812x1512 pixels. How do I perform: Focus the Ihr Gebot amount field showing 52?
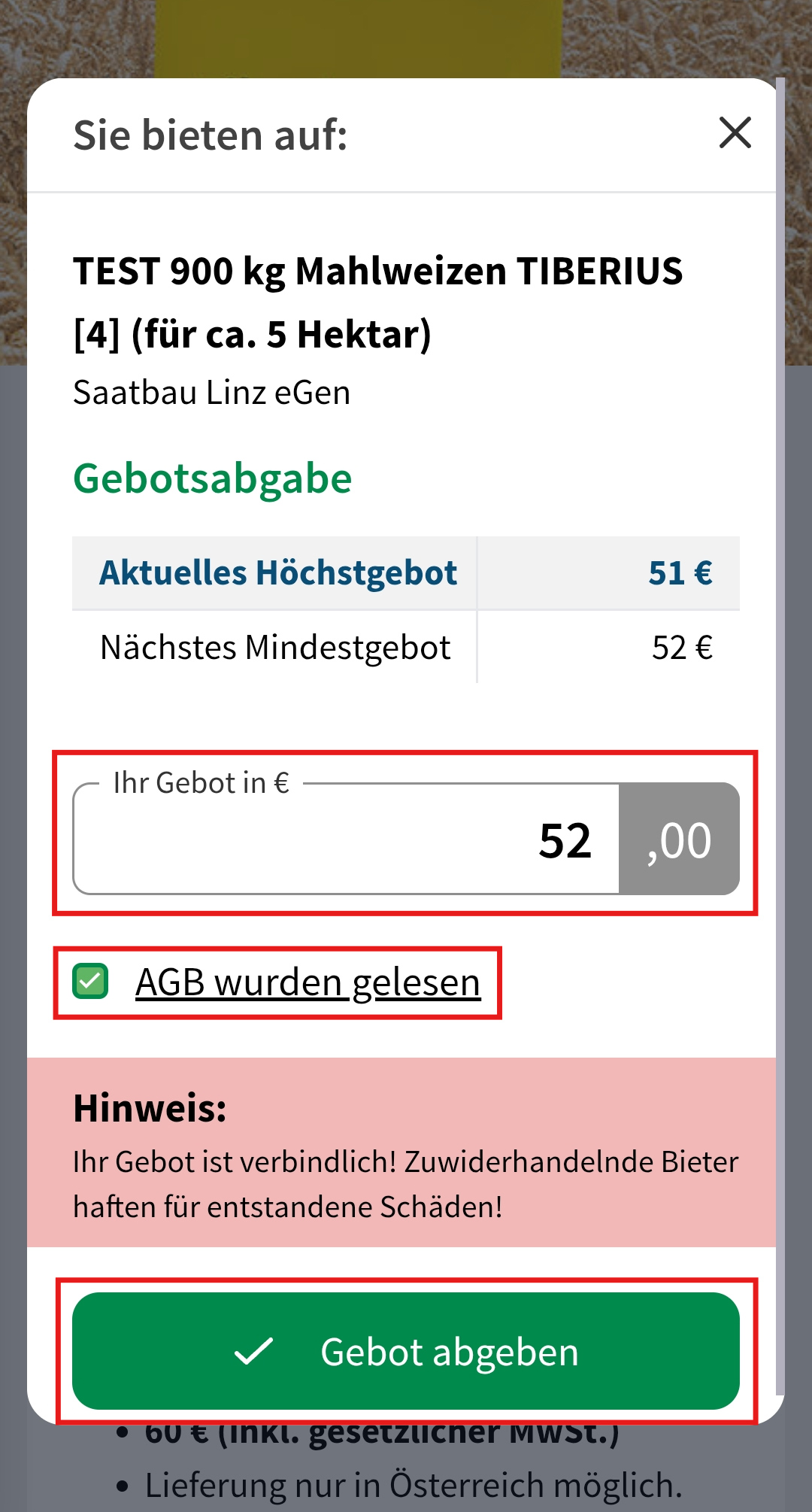(x=346, y=839)
